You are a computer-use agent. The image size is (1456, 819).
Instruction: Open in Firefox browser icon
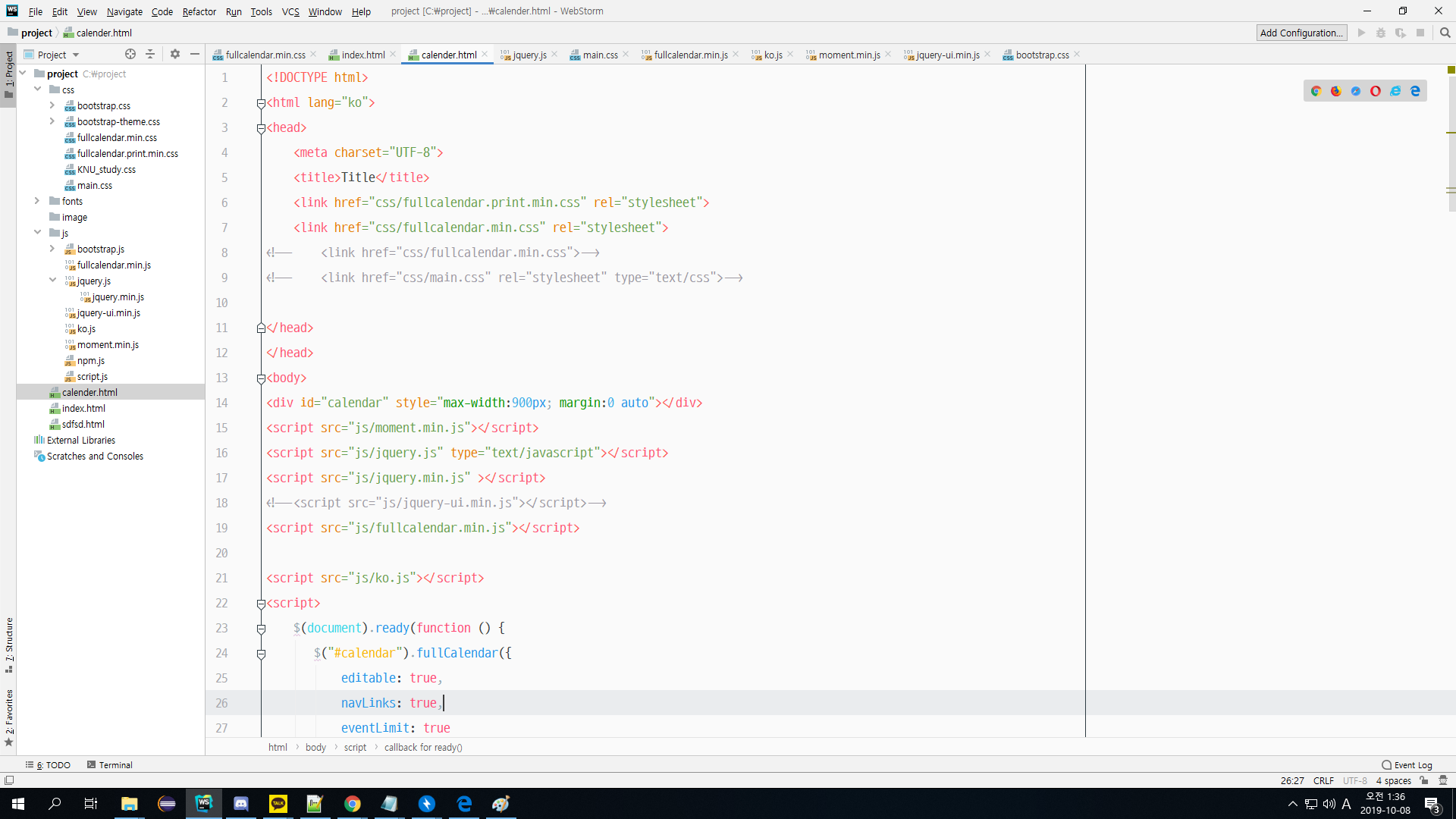(1336, 91)
